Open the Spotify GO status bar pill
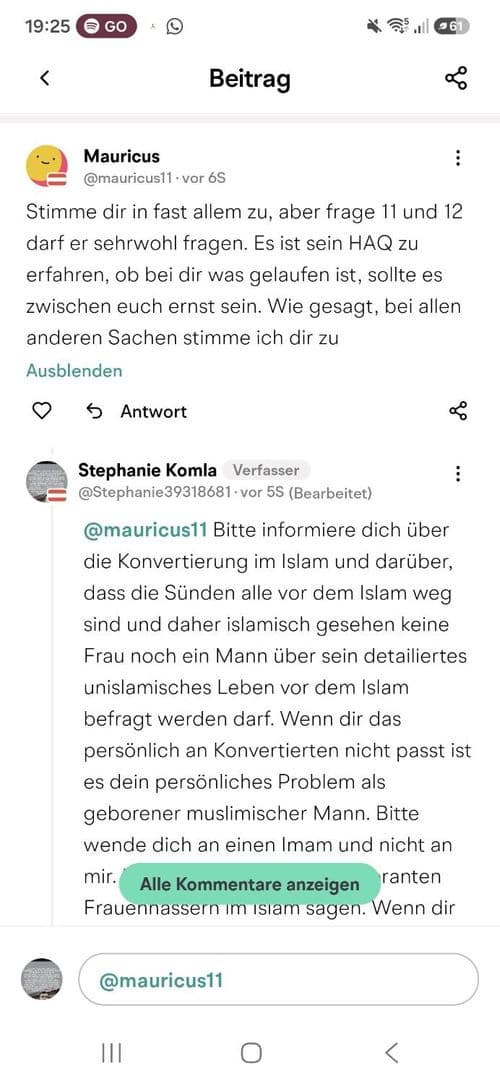This screenshot has height=1084, width=500. [x=107, y=26]
